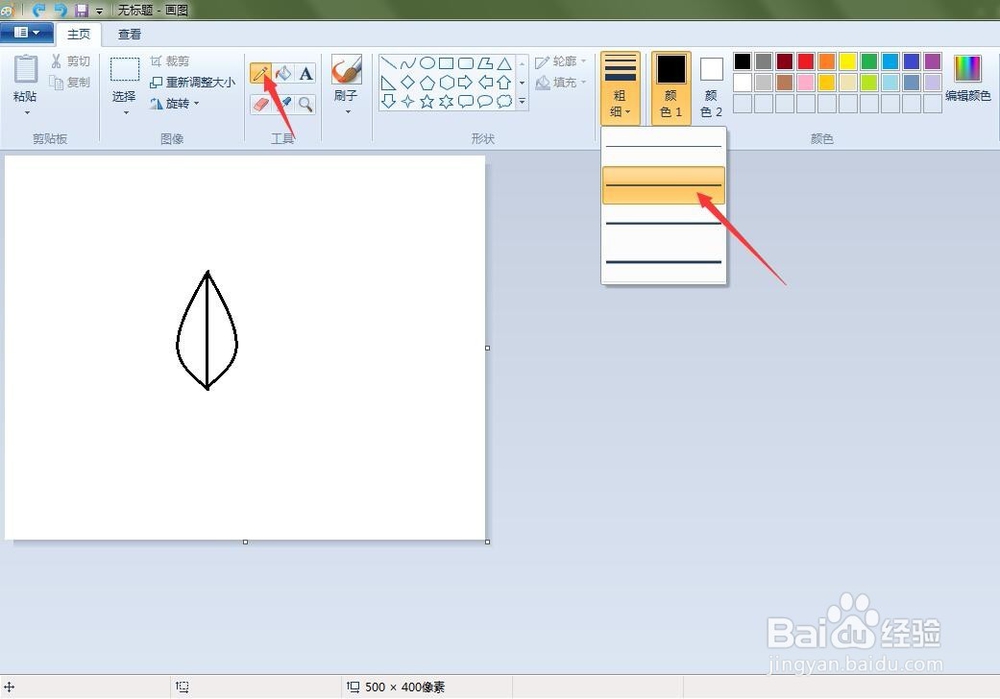Click the Select rectangle icon
1000x699 pixels.
tap(124, 69)
